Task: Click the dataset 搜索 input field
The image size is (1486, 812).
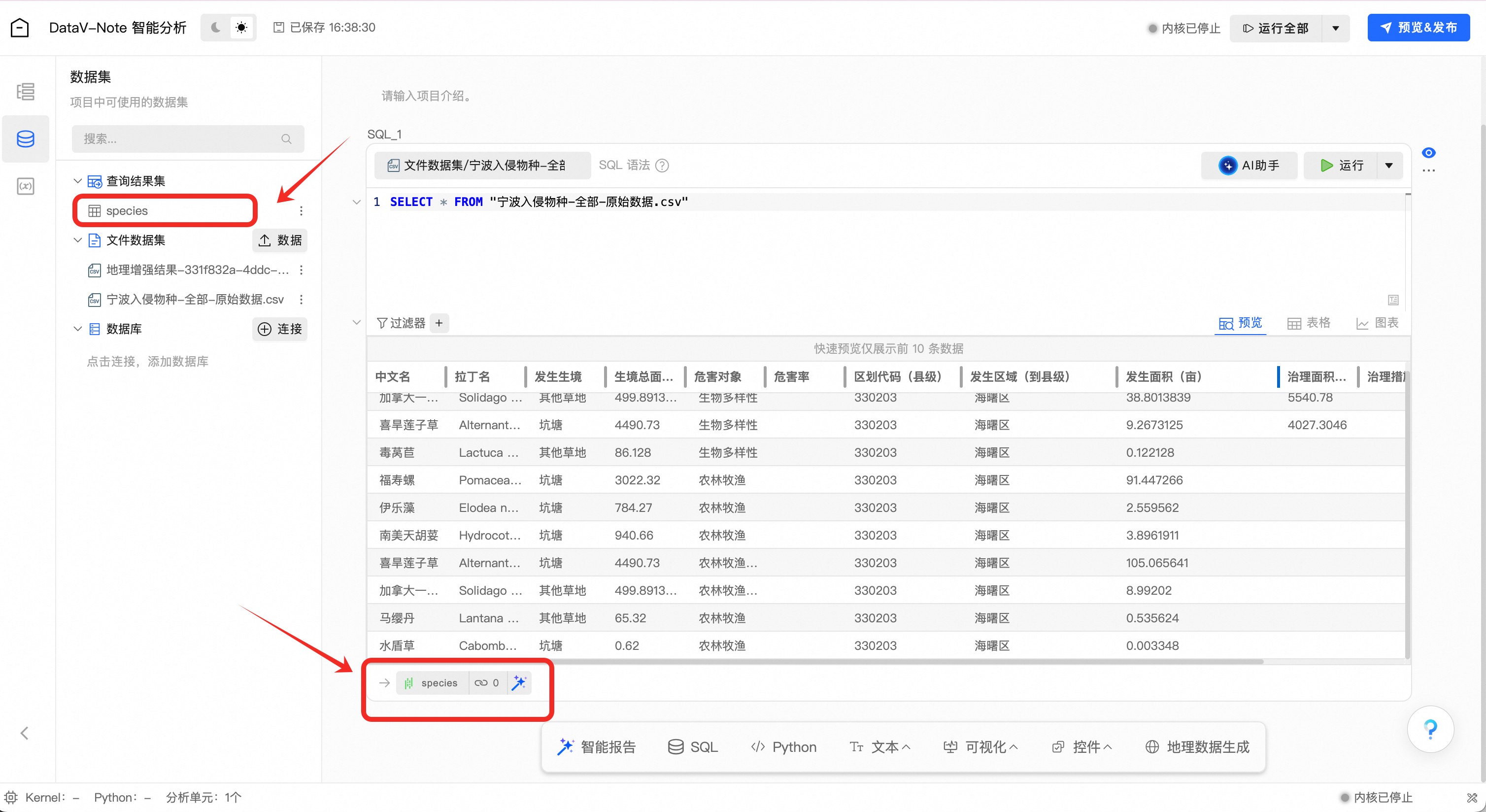Action: (179, 138)
